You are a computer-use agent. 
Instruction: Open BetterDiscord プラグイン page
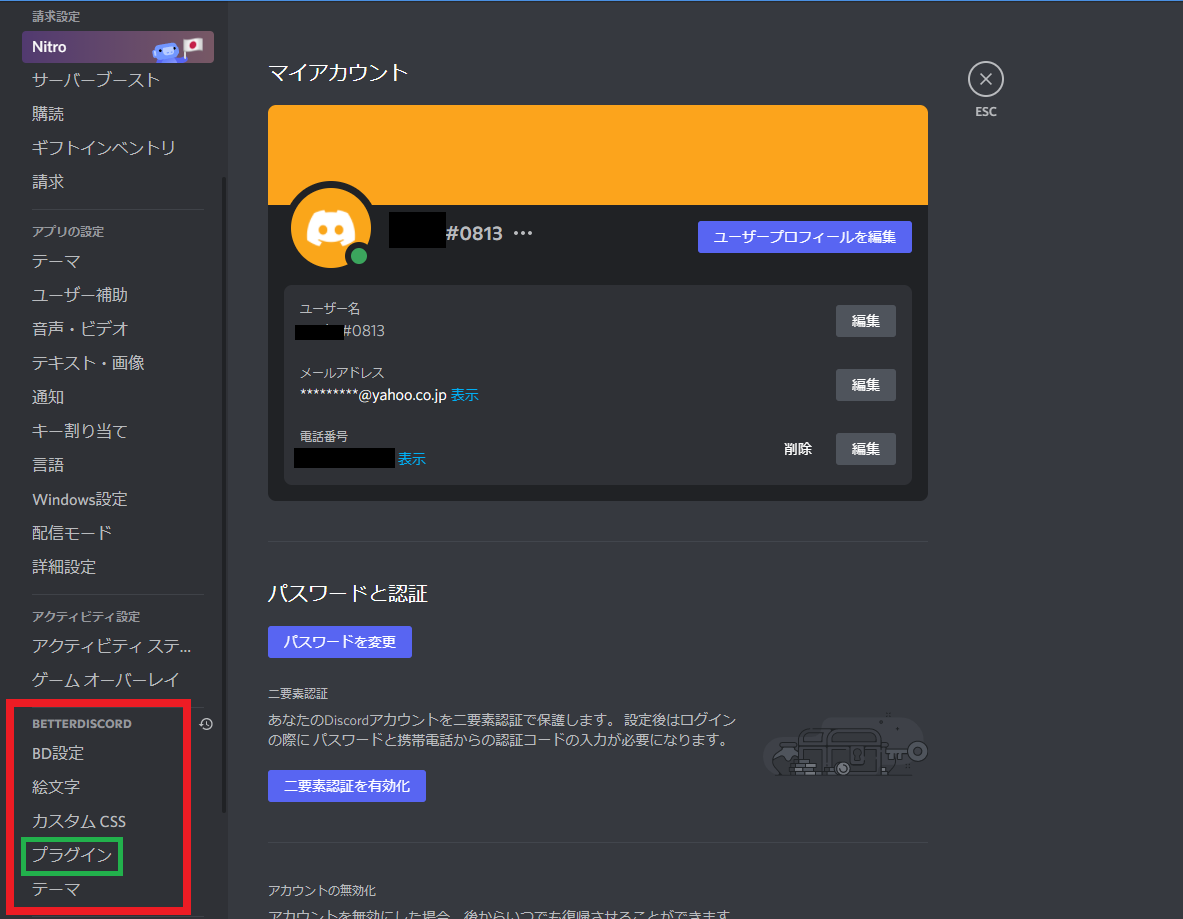pos(72,855)
